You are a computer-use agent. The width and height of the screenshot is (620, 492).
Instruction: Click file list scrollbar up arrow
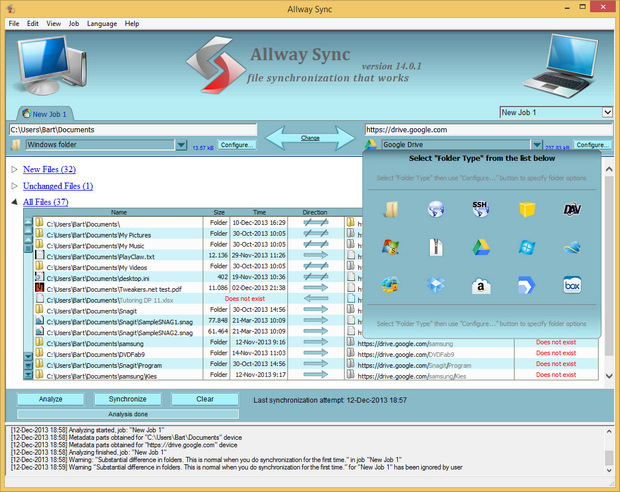pyautogui.click(x=609, y=169)
